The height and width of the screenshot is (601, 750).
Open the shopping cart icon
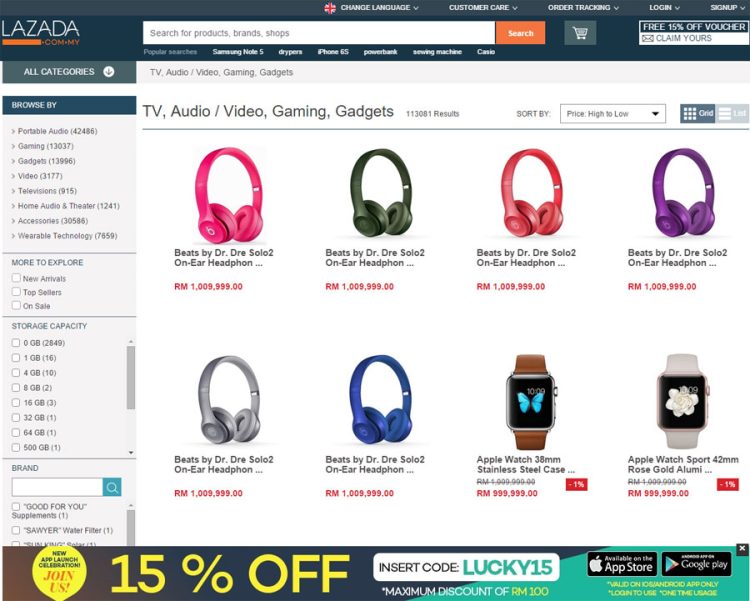point(580,33)
